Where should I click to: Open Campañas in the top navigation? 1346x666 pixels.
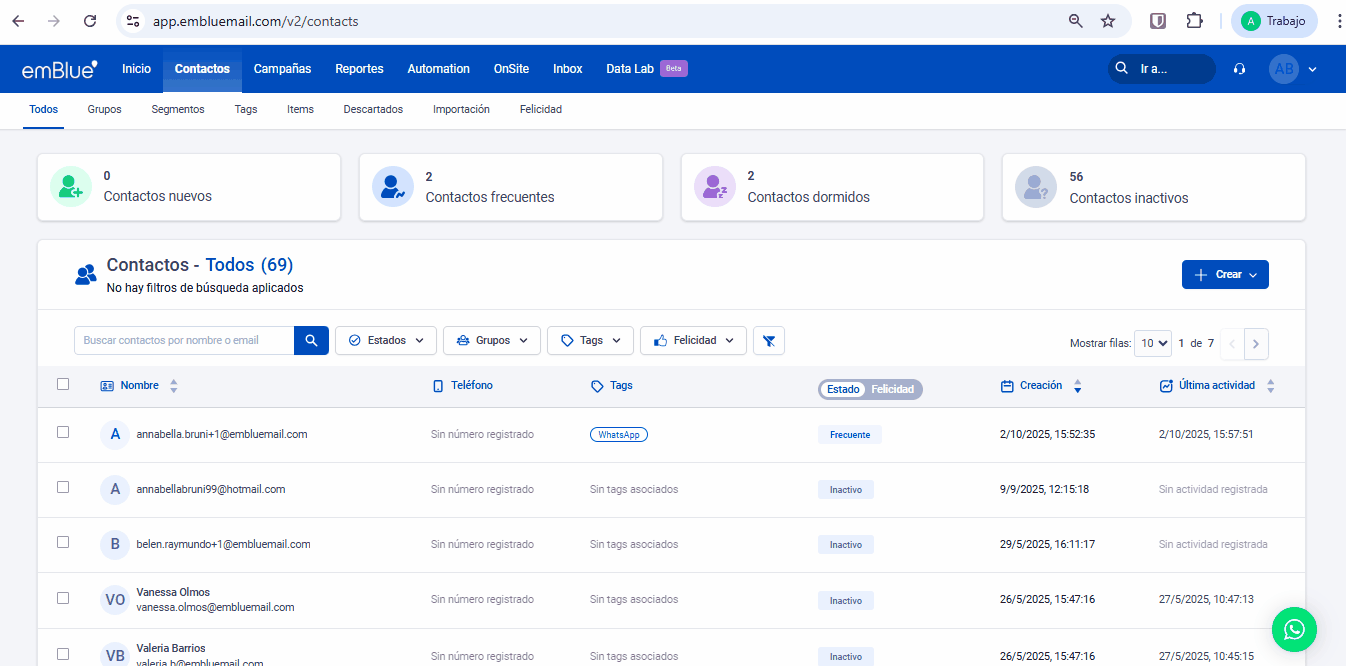coord(282,69)
